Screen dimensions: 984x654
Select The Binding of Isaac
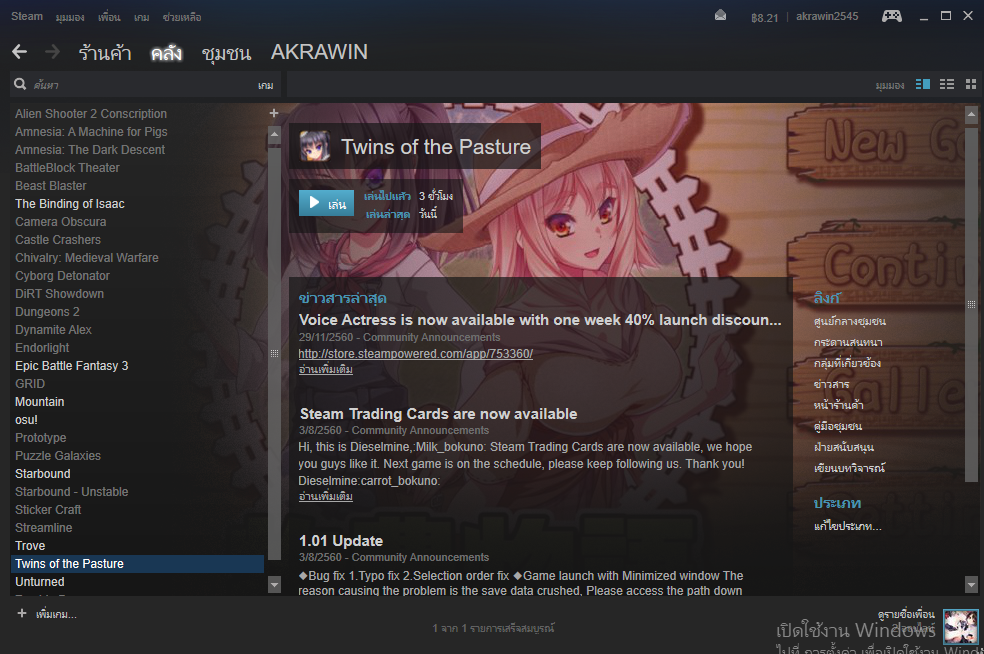(70, 203)
